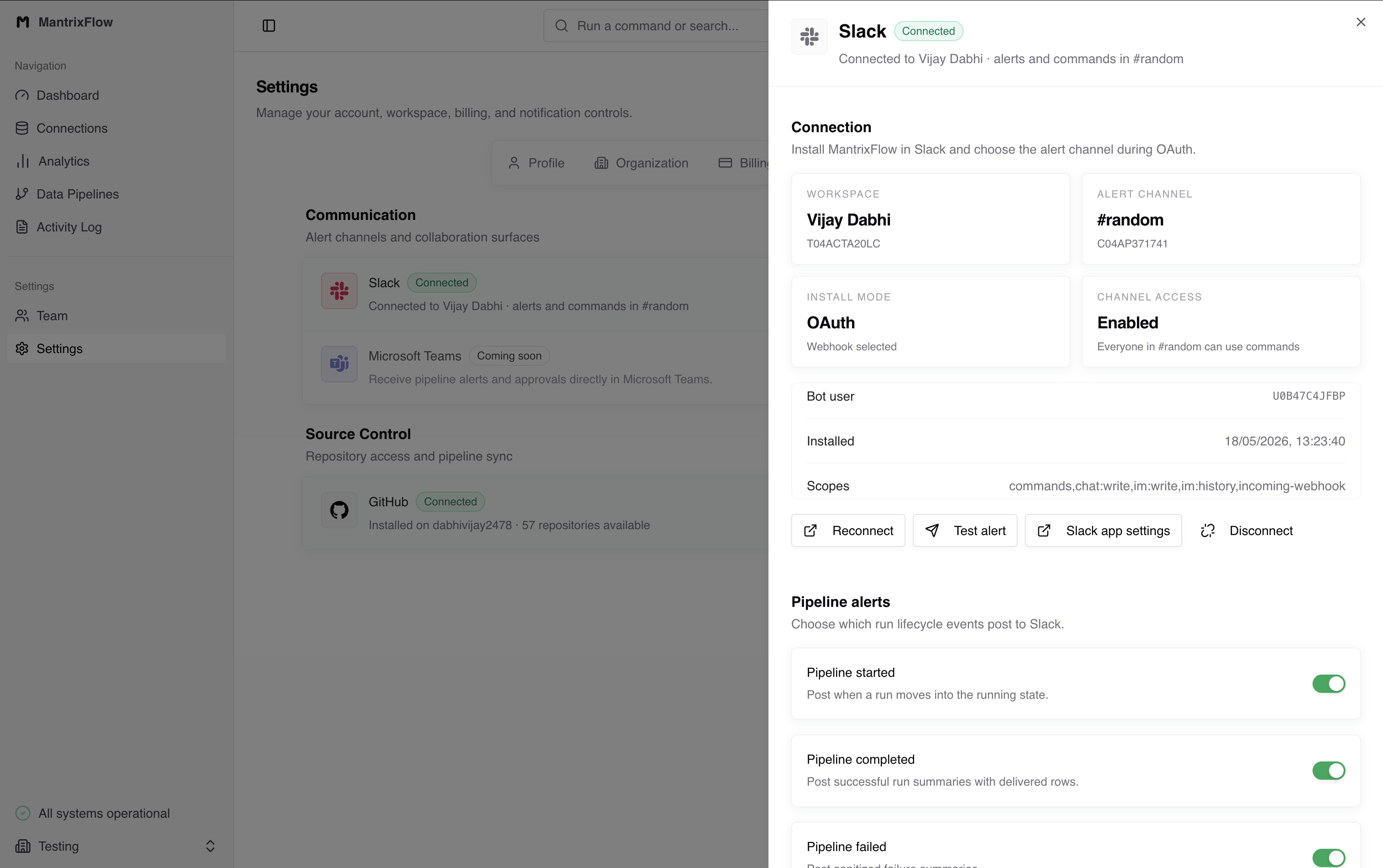The image size is (1383, 868).
Task: Click the Reconnect external-link icon
Action: 810,531
